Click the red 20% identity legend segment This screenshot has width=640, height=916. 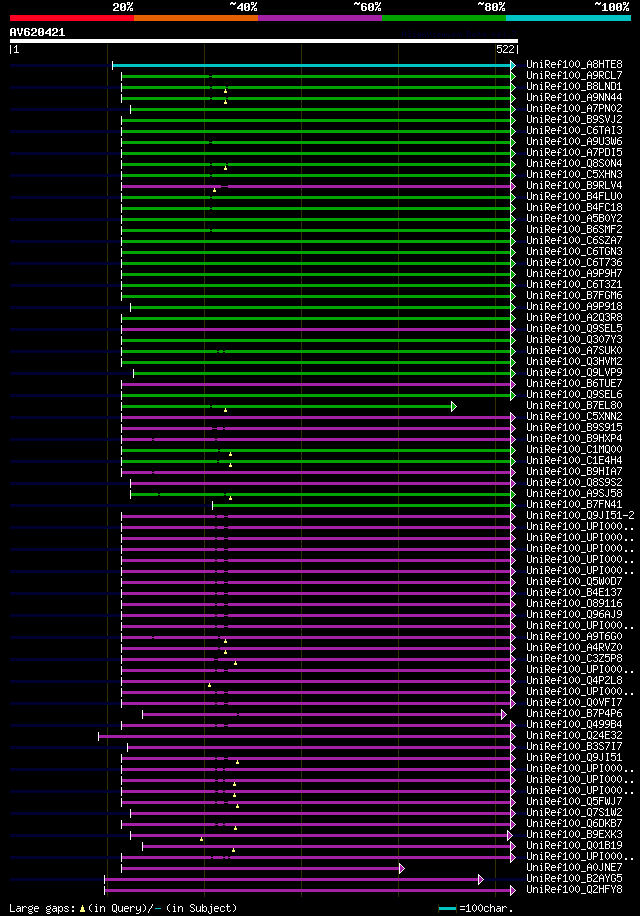(x=72, y=18)
